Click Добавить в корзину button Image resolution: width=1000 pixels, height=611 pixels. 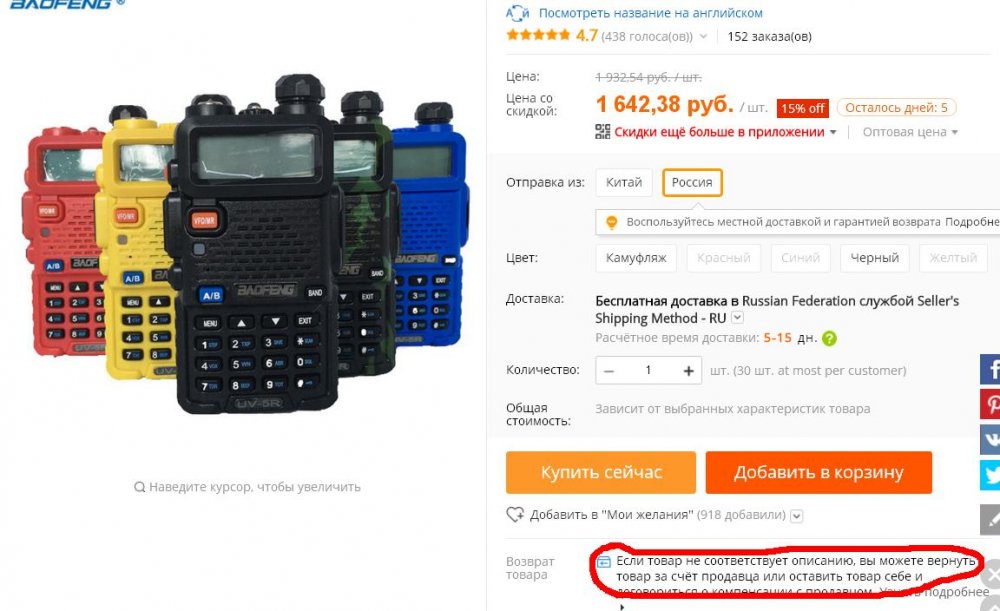(x=819, y=473)
